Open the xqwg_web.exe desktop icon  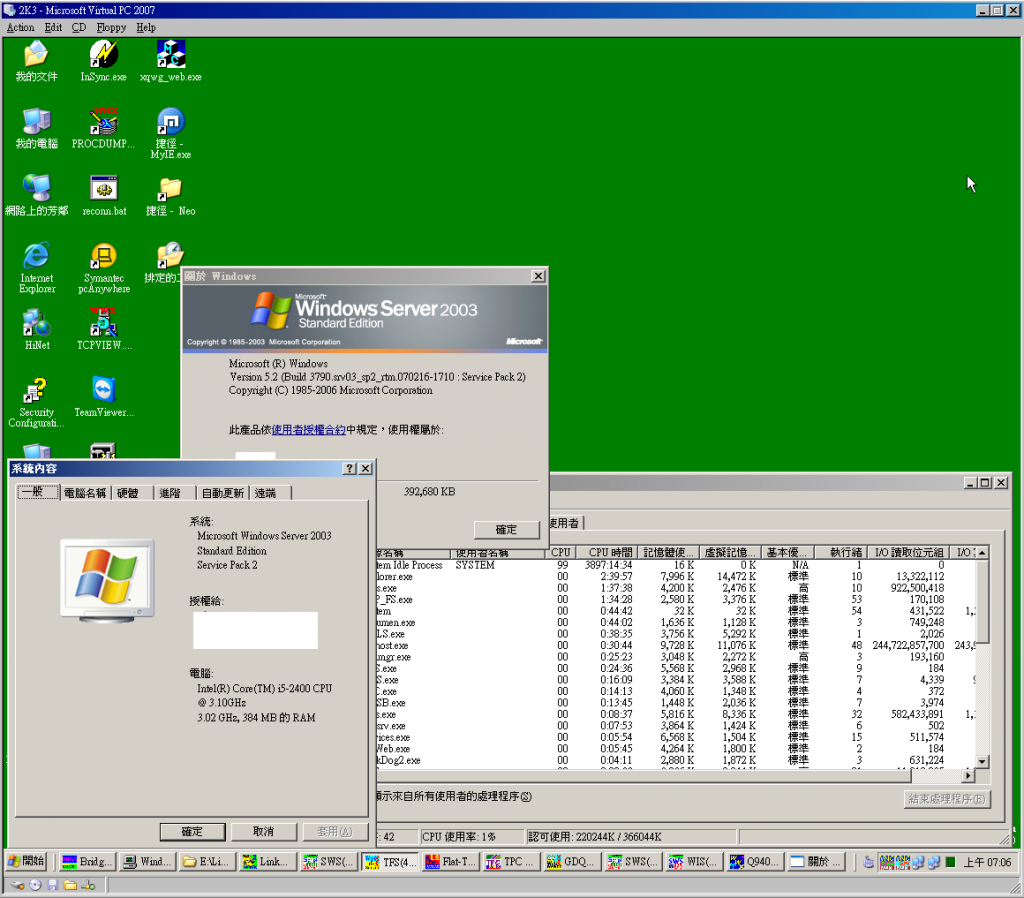tap(170, 61)
